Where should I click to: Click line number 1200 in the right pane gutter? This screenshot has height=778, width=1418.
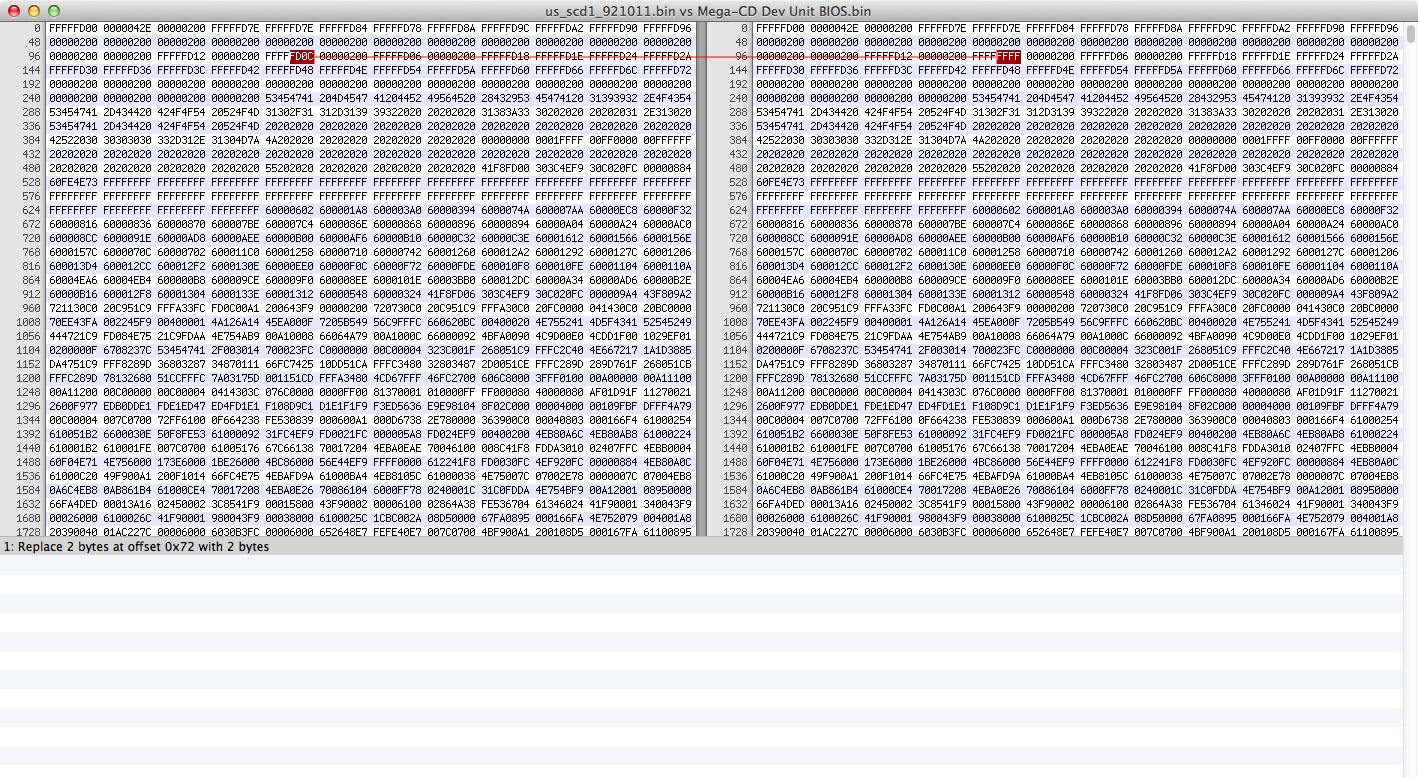[x=734, y=379]
